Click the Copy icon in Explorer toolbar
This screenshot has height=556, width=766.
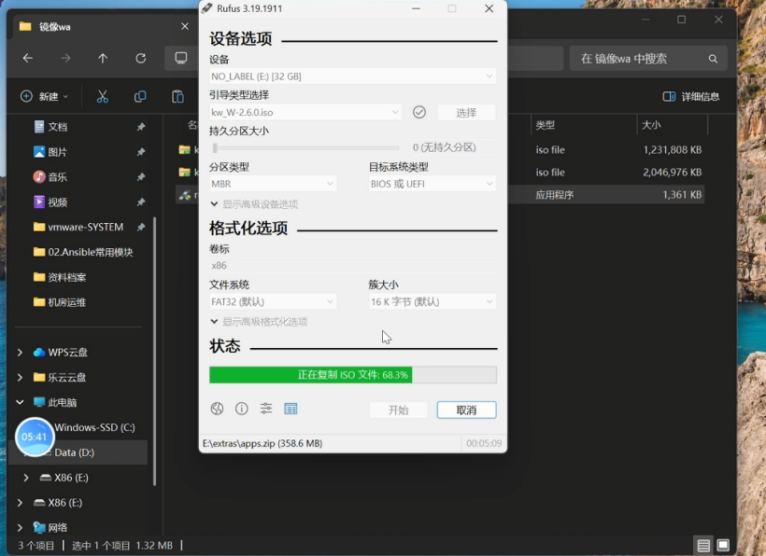pyautogui.click(x=140, y=97)
